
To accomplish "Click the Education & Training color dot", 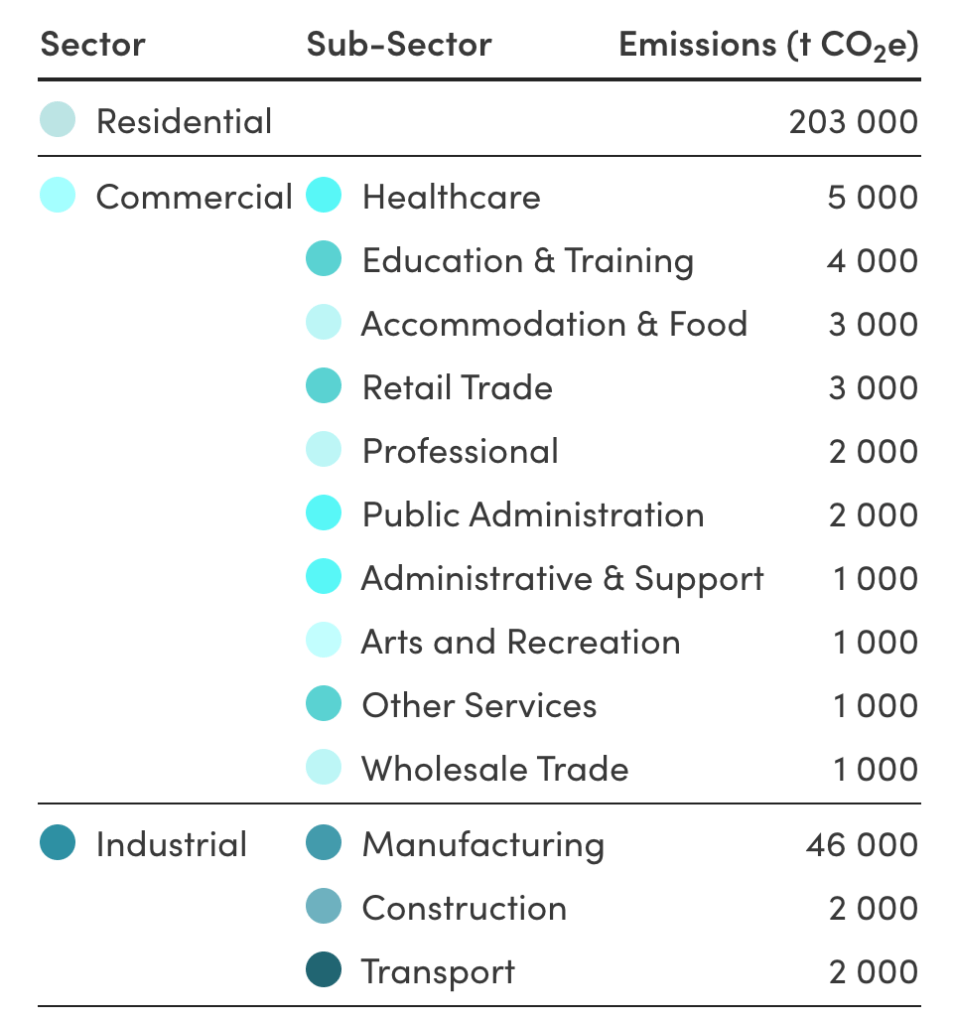I will point(324,260).
